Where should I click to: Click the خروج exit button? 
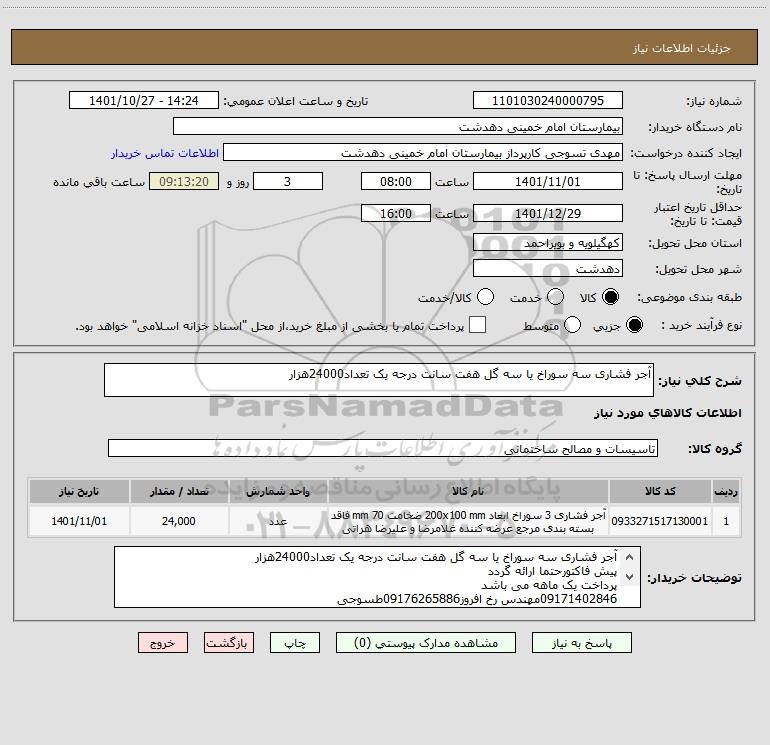click(x=163, y=643)
